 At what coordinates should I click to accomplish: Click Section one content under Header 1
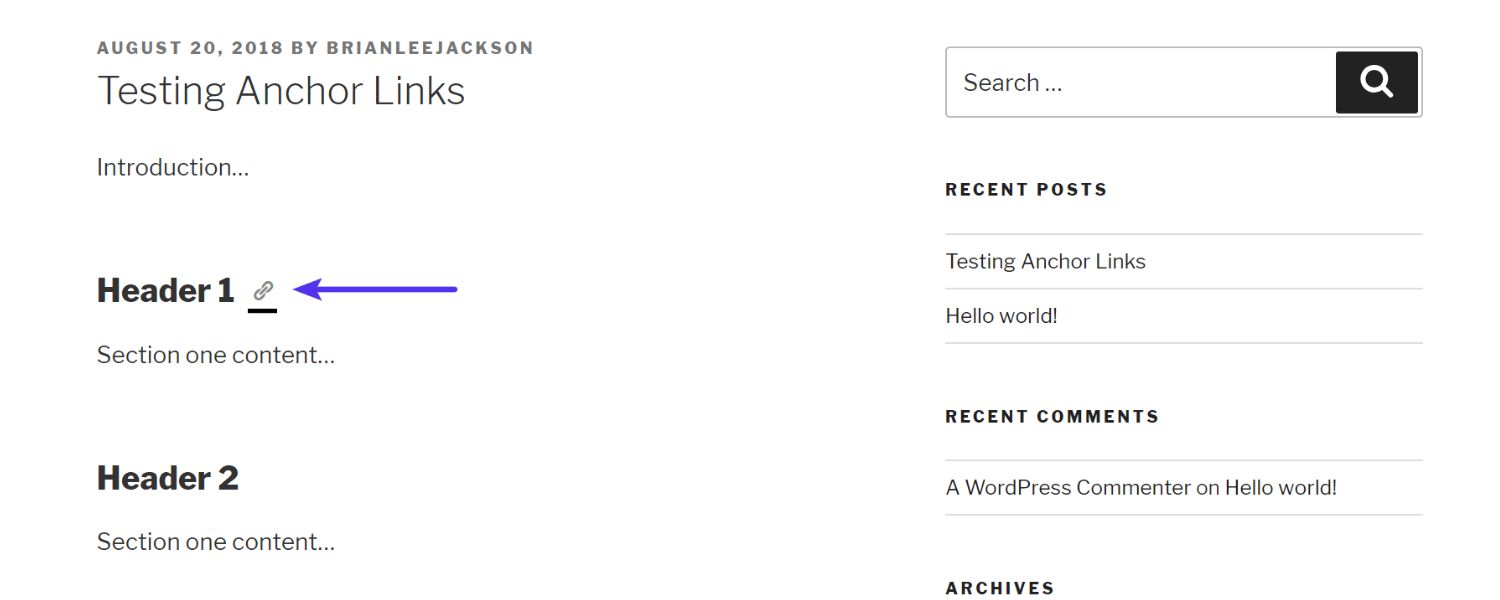tap(215, 355)
